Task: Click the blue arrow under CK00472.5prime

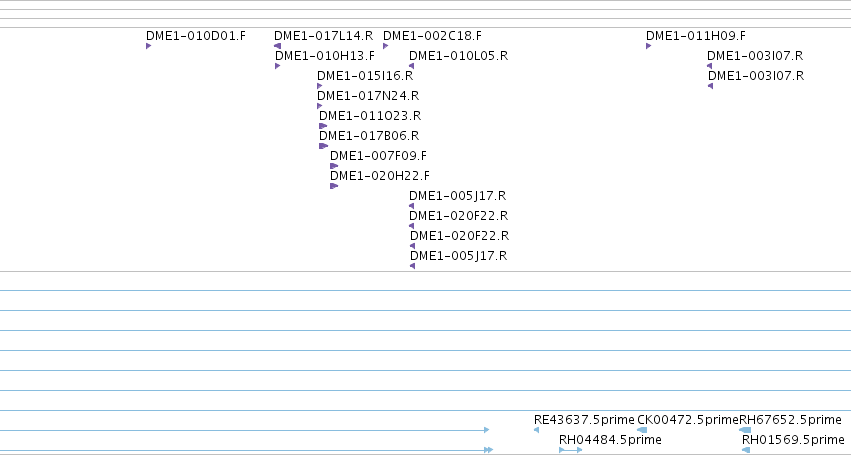Action: point(642,430)
